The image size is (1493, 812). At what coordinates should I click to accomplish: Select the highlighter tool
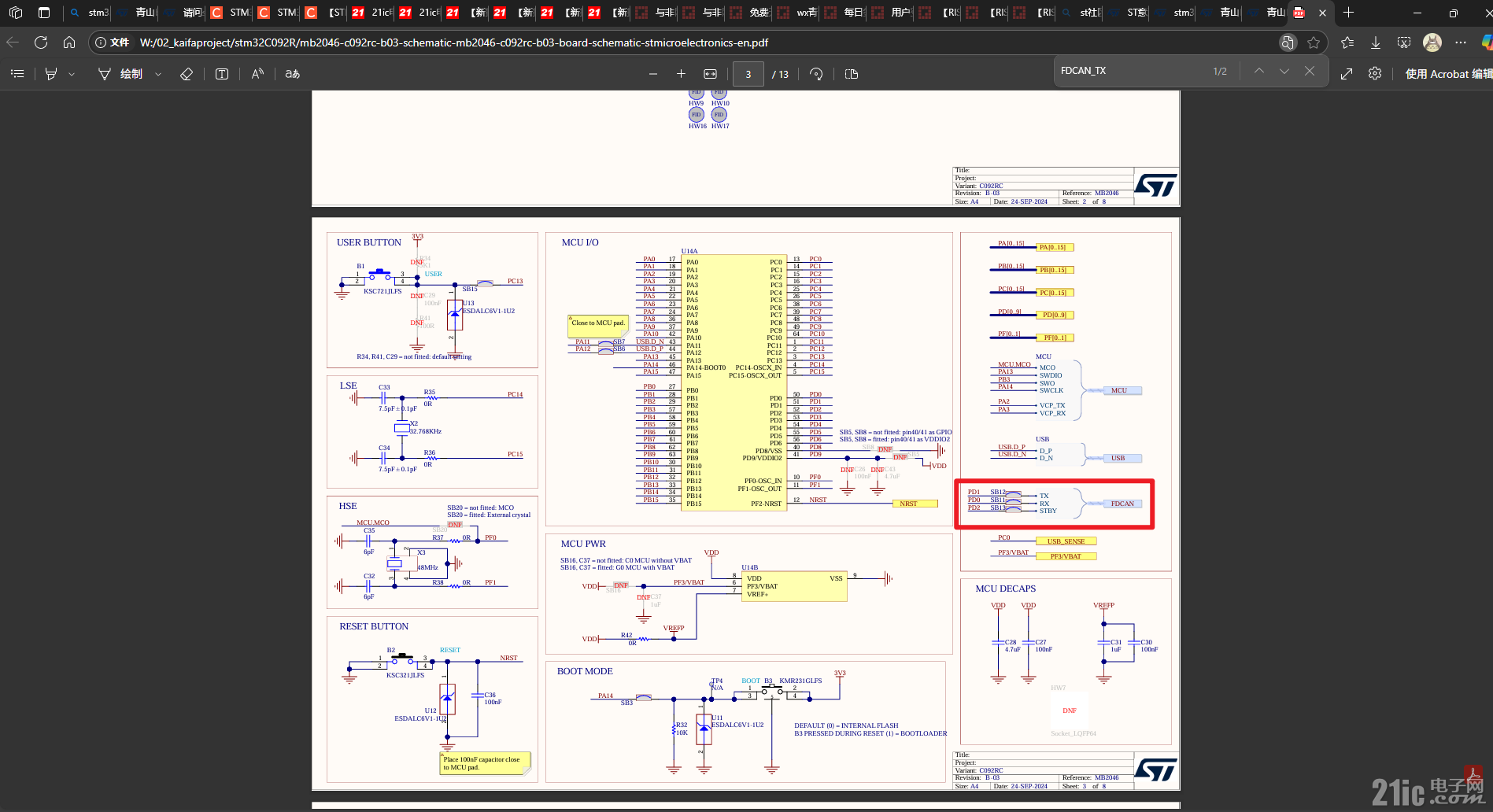click(51, 74)
